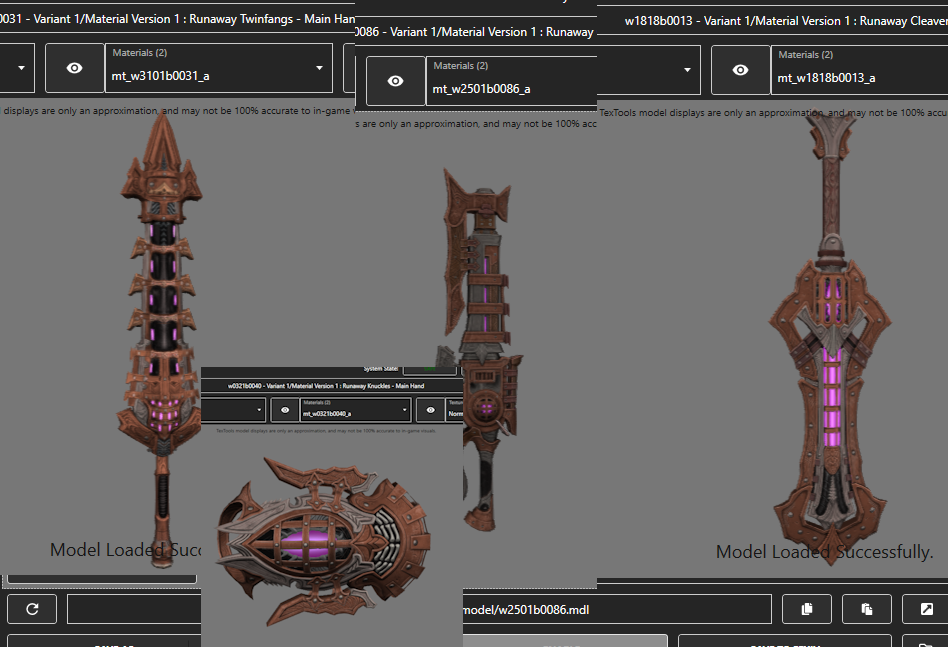Open the Knuckles texture dropdown showing Norm

[x=455, y=410]
